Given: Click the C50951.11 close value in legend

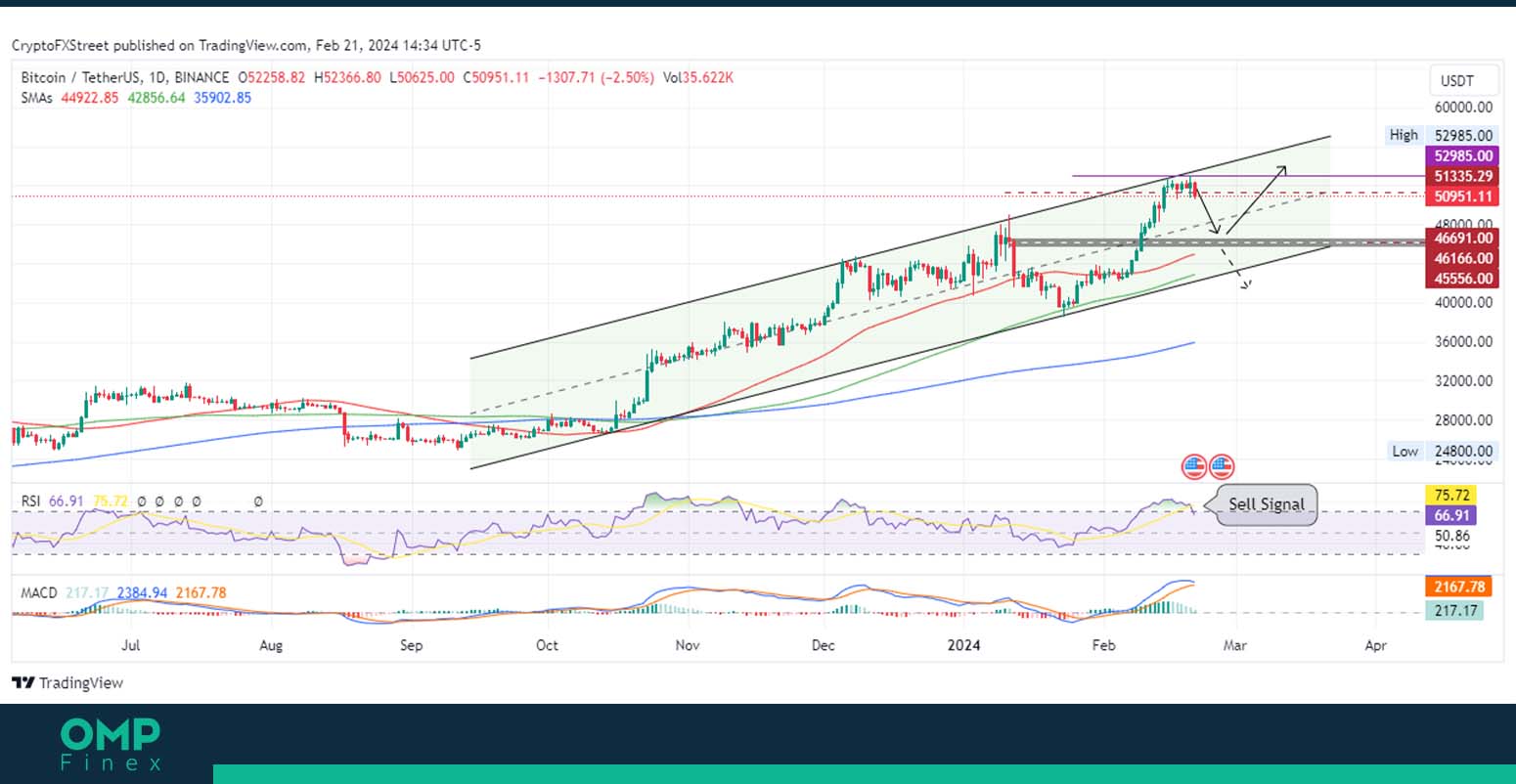Looking at the screenshot, I should pos(496,77).
